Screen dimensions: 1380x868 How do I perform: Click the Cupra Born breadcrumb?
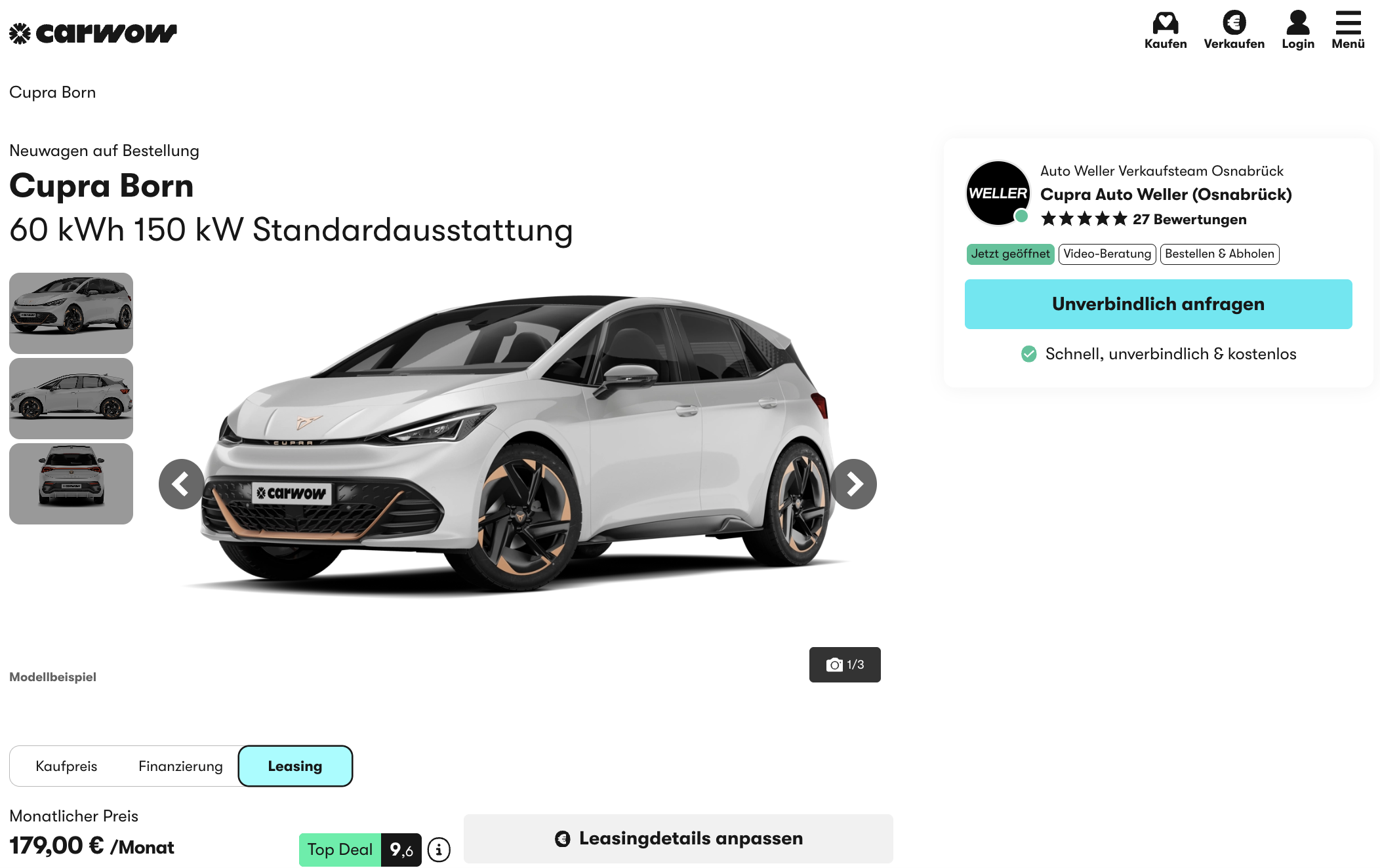pyautogui.click(x=52, y=92)
